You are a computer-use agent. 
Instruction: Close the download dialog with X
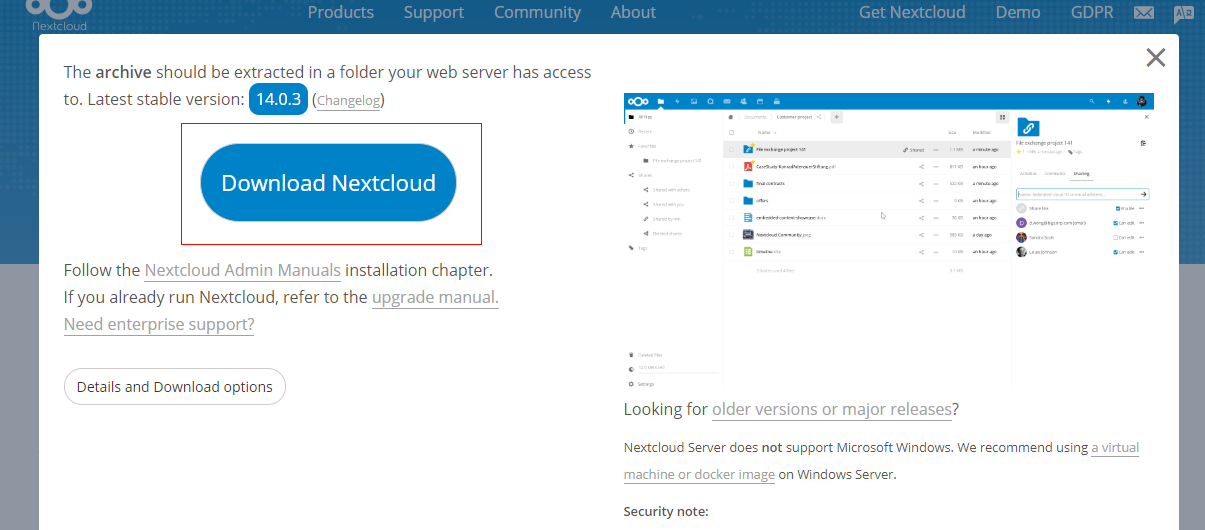(1155, 58)
